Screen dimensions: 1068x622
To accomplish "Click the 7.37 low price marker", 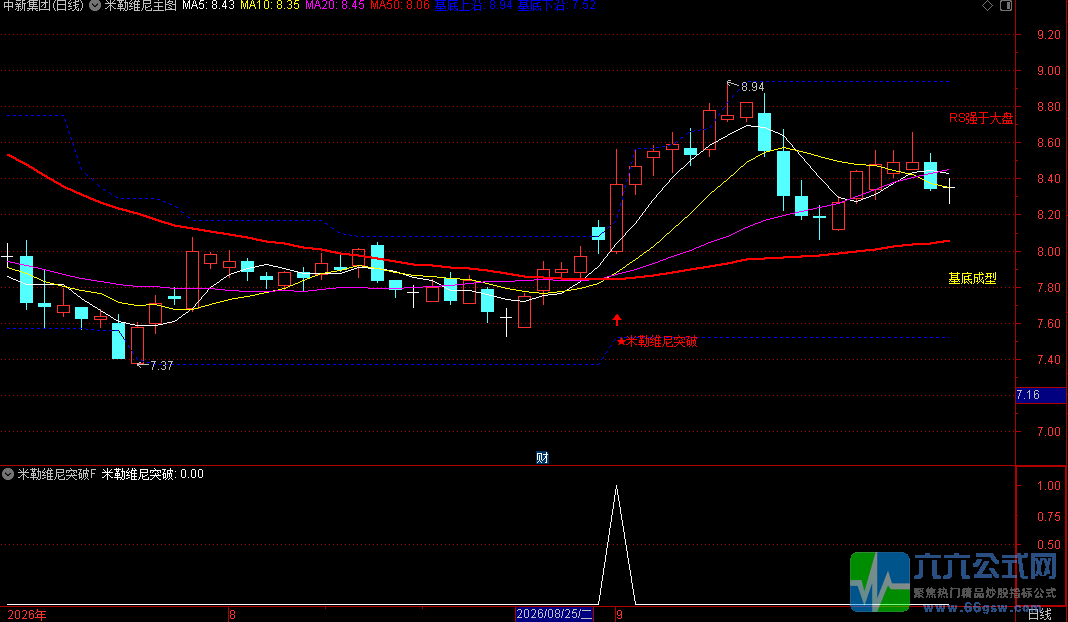I will click(161, 366).
